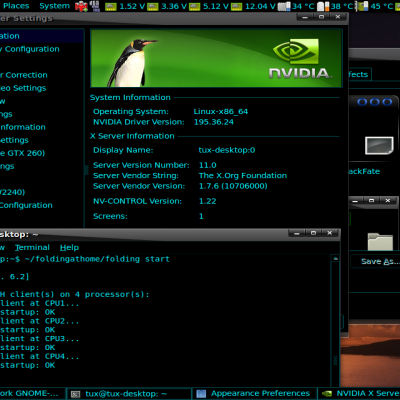
Task: Click the Linux-x86_64 operating system value
Action: (x=221, y=112)
